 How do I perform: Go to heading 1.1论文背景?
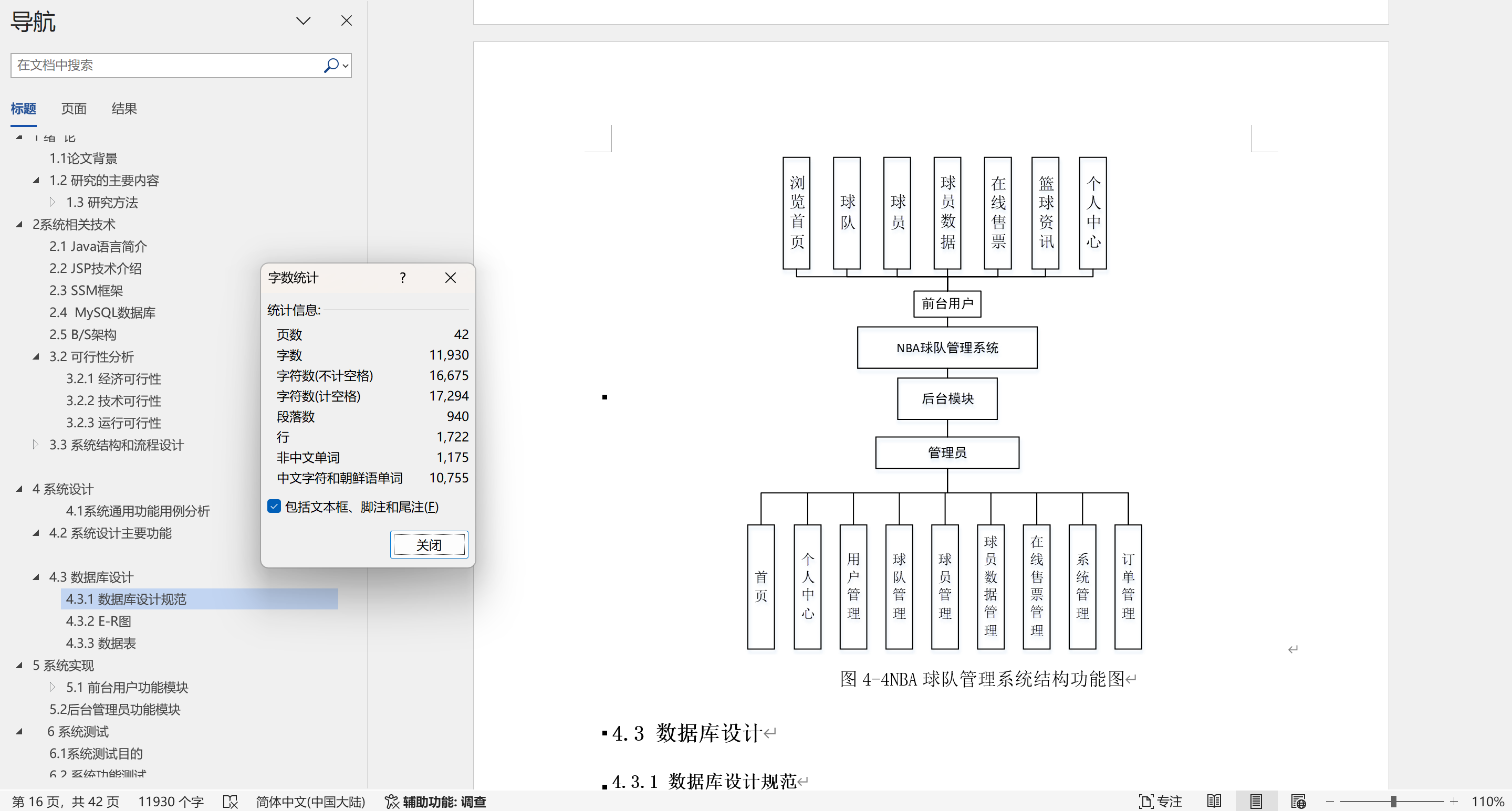click(x=84, y=159)
